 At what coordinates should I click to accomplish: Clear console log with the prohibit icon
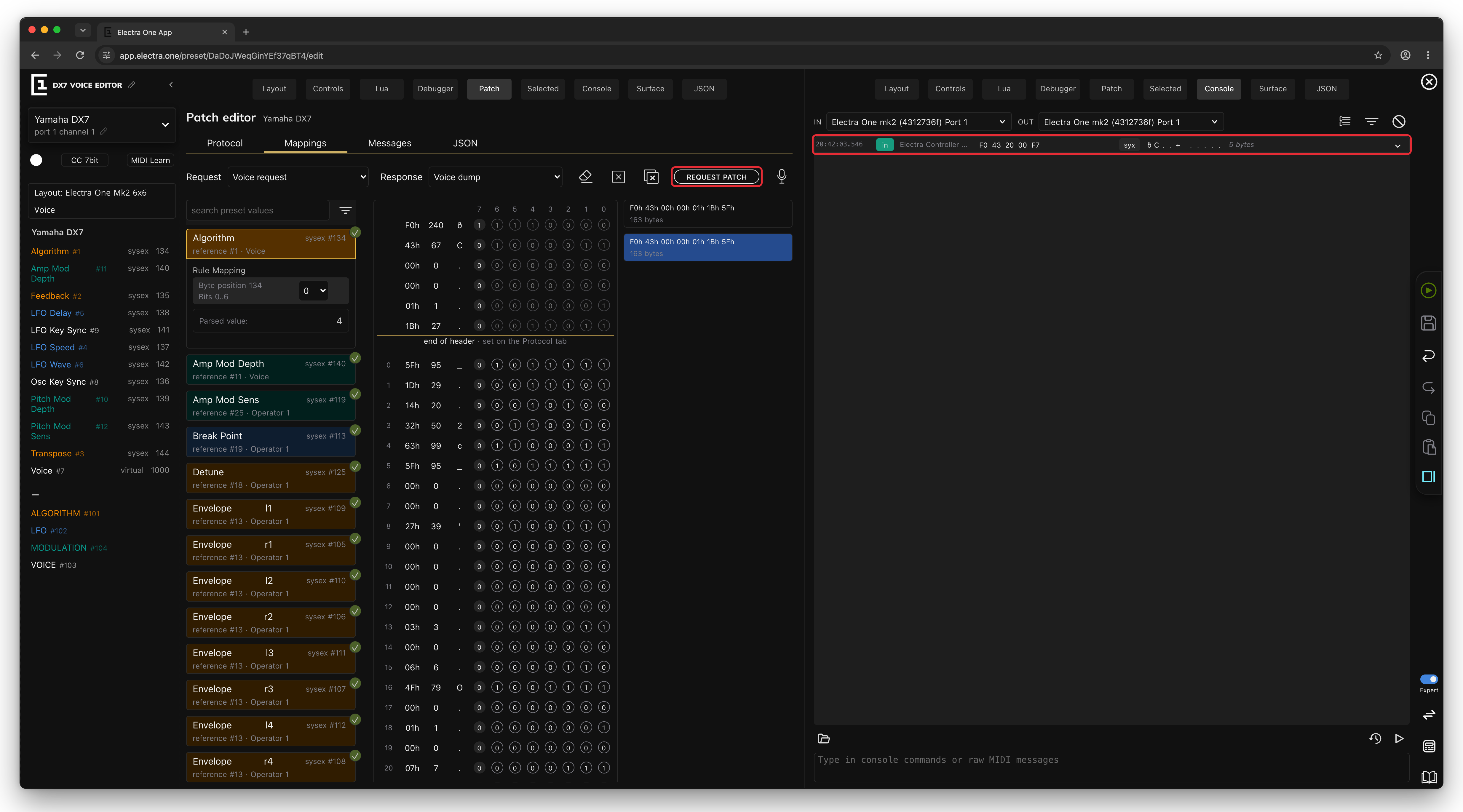click(x=1399, y=122)
